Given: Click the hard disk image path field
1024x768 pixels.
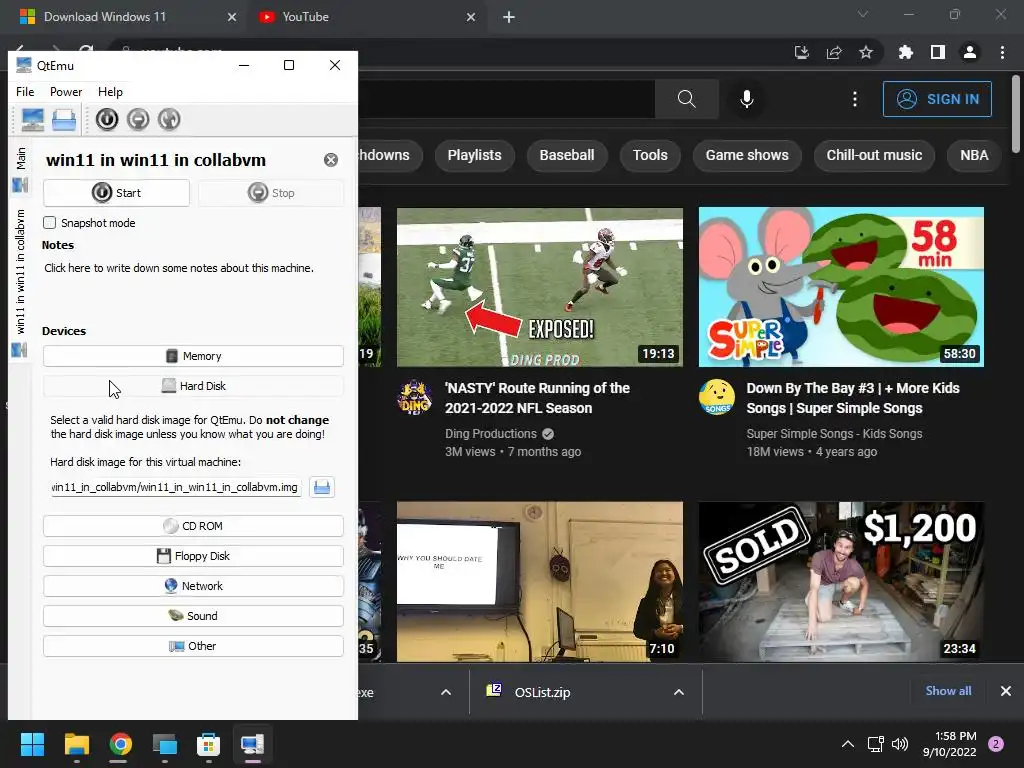Looking at the screenshot, I should click(x=176, y=487).
